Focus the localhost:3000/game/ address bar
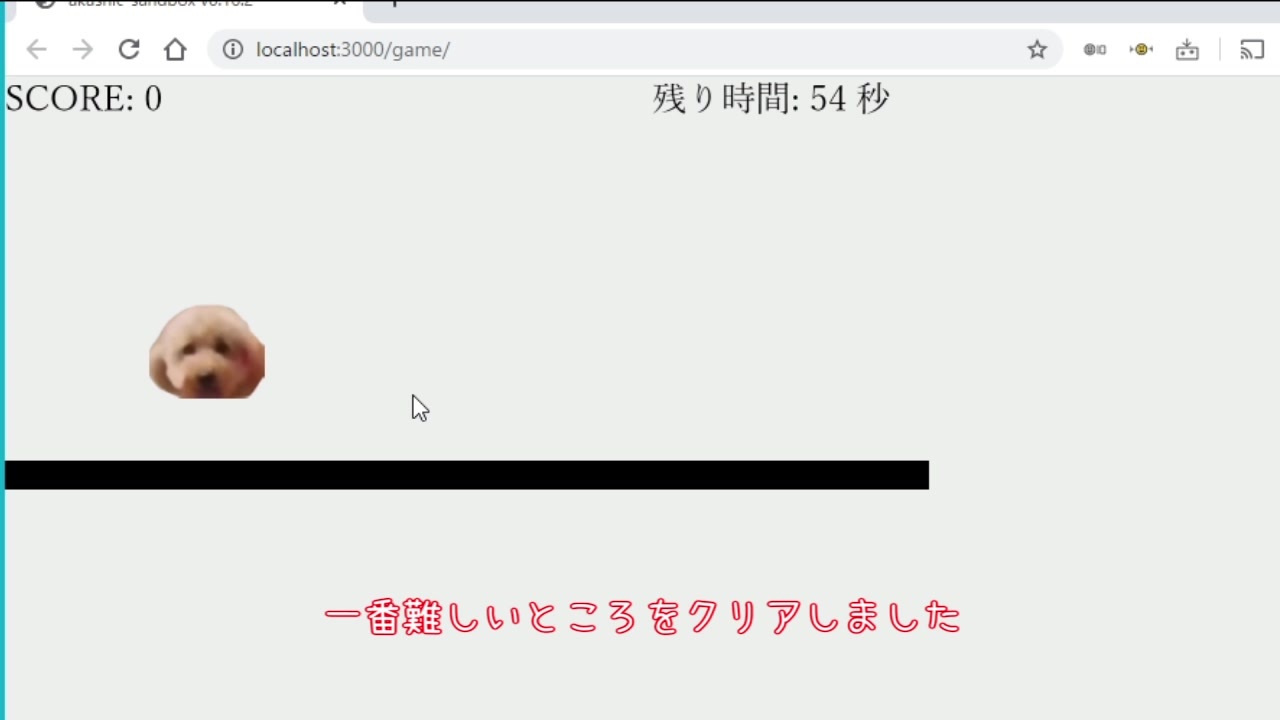Screen dimensions: 1280x720 pyautogui.click(x=635, y=50)
